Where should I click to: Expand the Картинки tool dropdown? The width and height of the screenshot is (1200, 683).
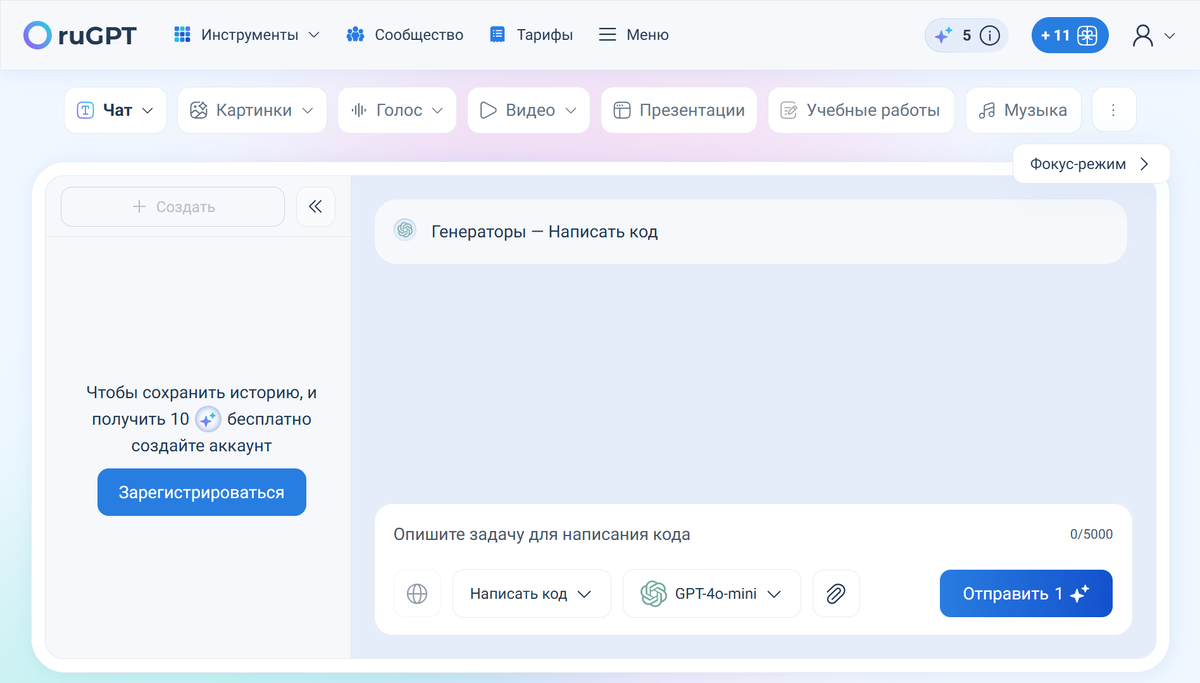click(x=252, y=110)
